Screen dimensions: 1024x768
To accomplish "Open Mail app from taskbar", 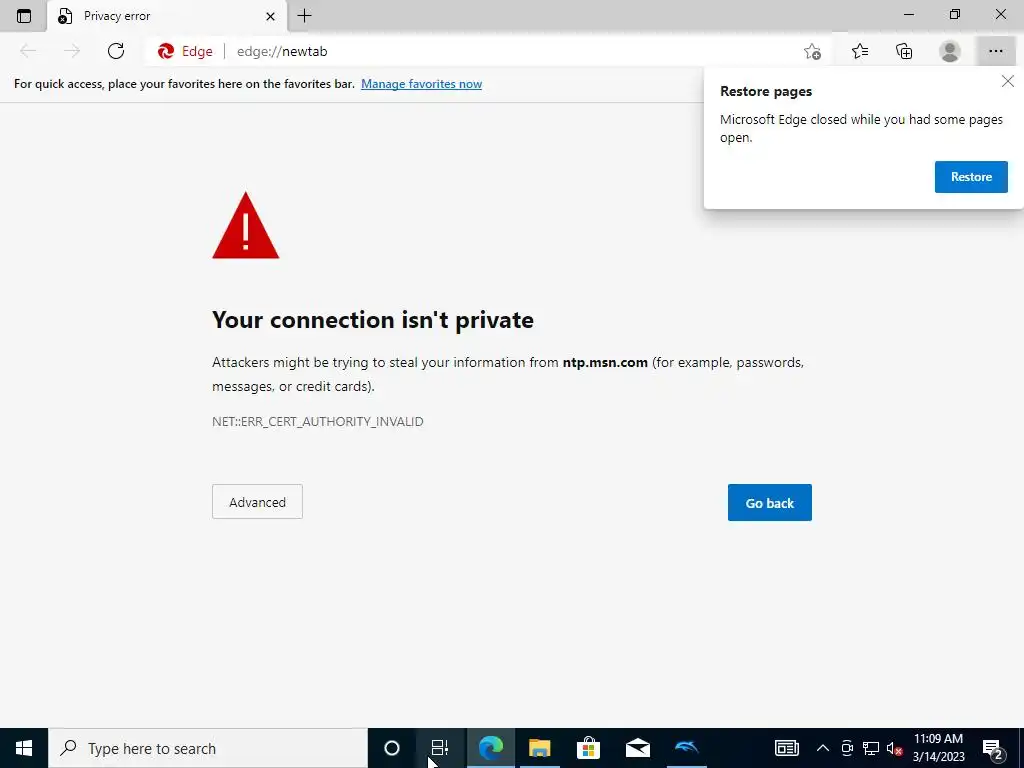I will [x=637, y=748].
